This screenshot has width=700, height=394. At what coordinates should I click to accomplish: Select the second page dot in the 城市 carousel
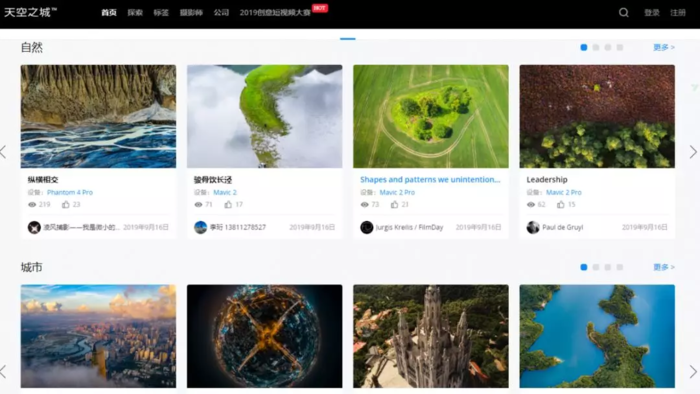coord(596,267)
